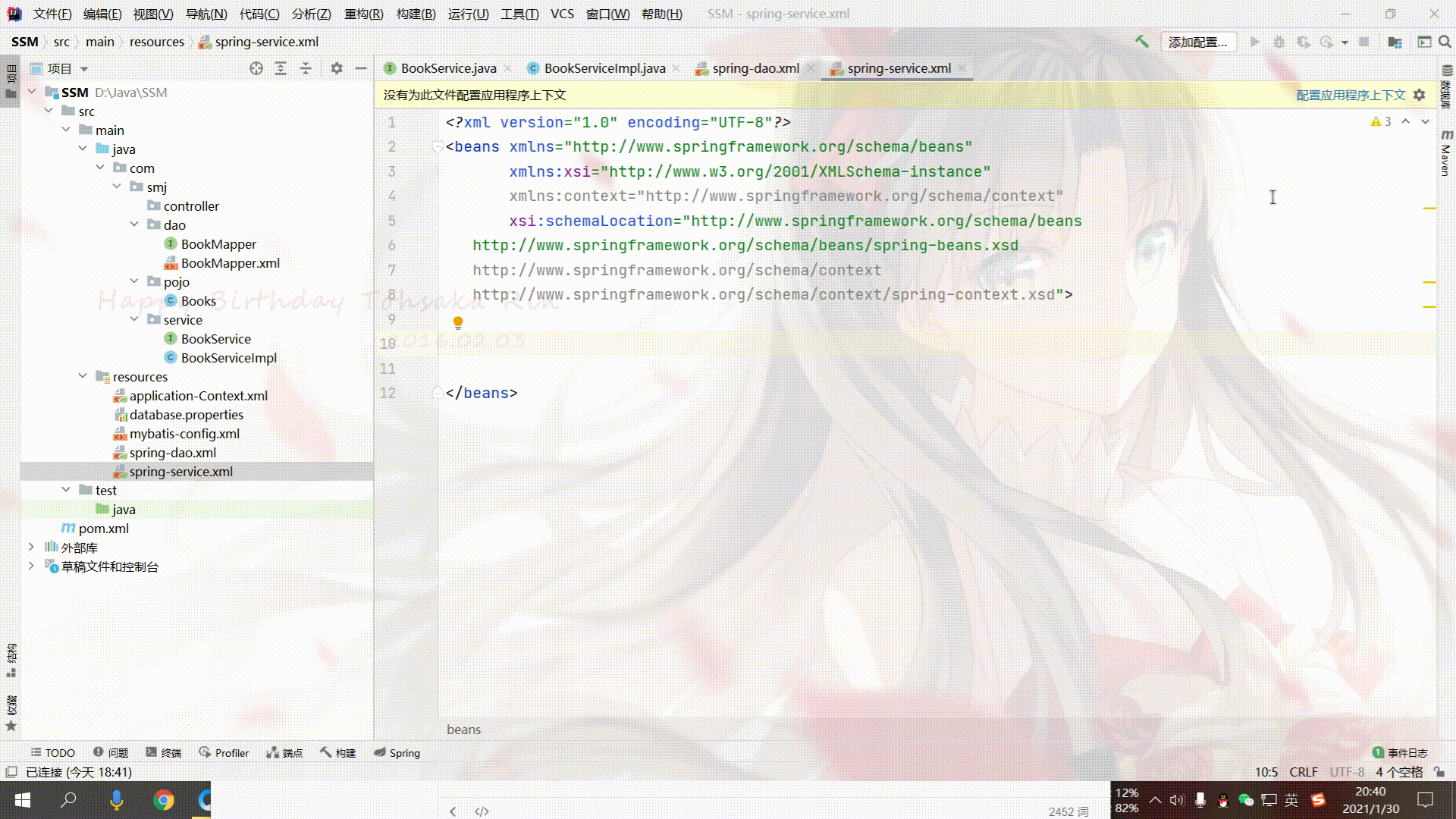Viewport: 1456px width, 819px height.
Task: Click the yellow warning stripe on the error gutter
Action: pos(1429,208)
